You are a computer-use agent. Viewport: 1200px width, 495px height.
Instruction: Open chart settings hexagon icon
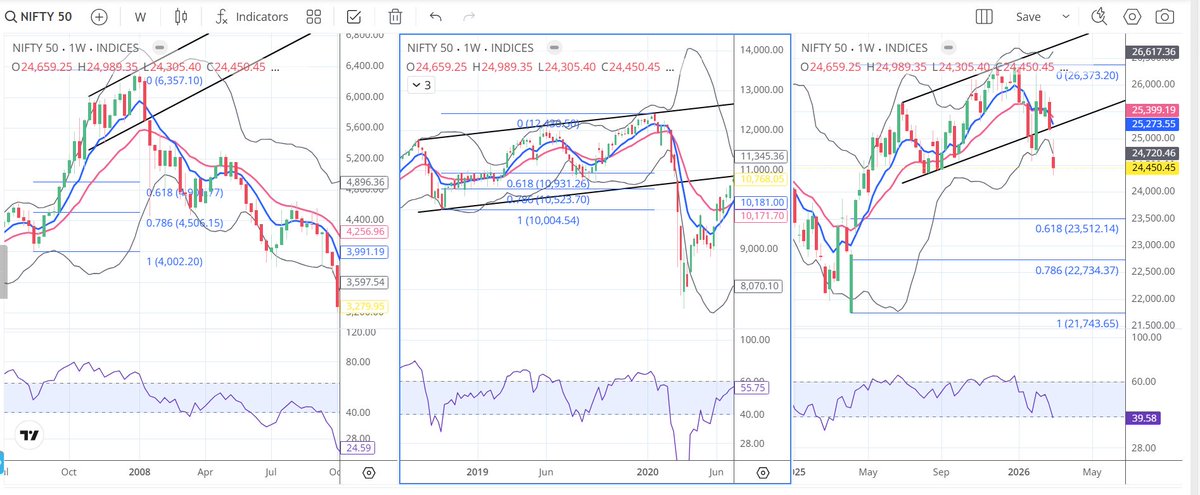coord(1132,17)
